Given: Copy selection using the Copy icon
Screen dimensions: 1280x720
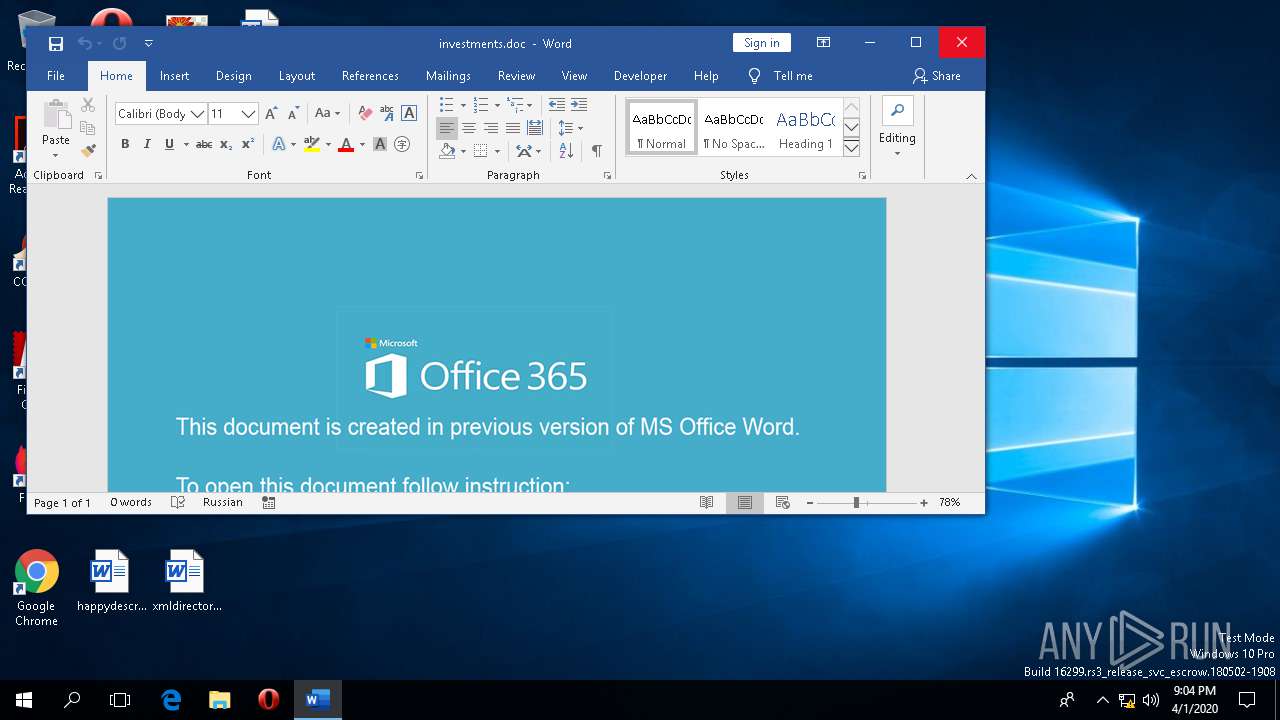Looking at the screenshot, I should pyautogui.click(x=88, y=128).
